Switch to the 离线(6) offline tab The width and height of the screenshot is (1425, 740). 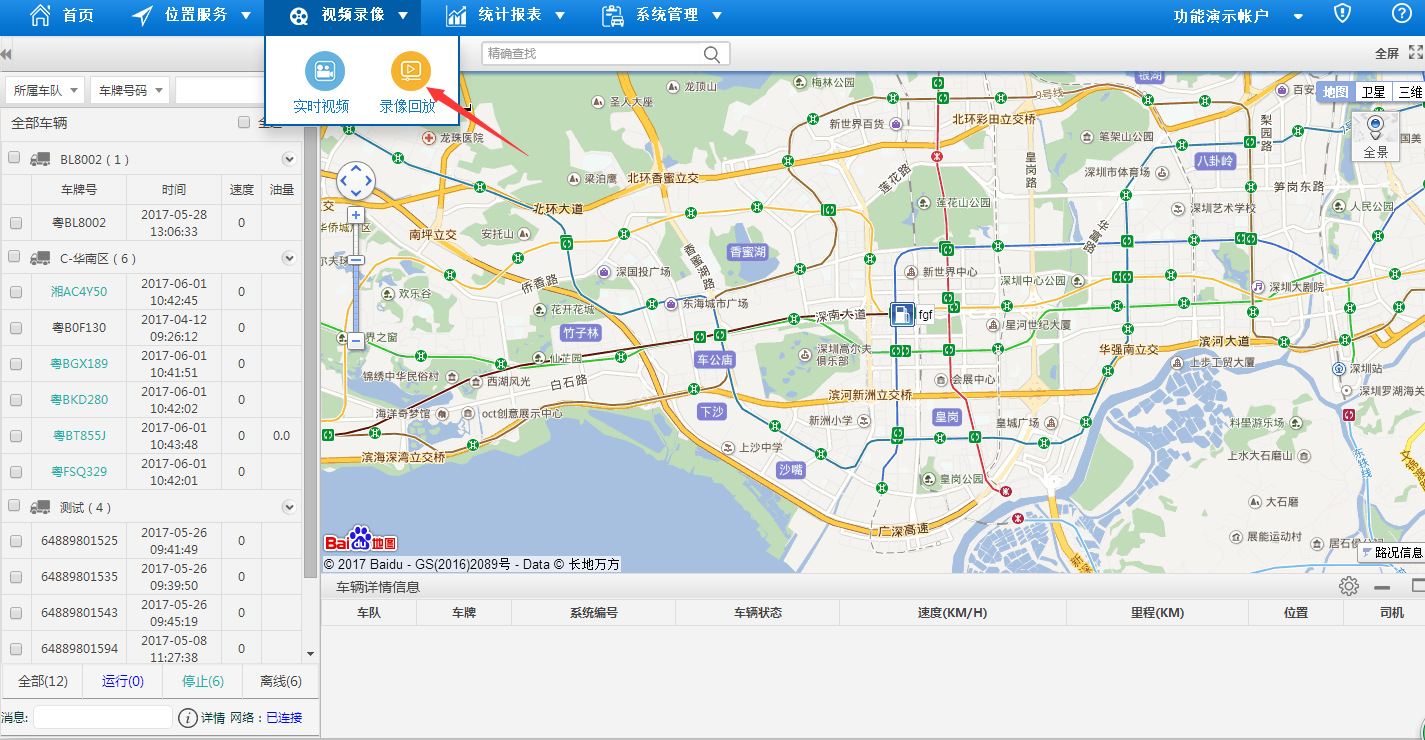point(280,681)
